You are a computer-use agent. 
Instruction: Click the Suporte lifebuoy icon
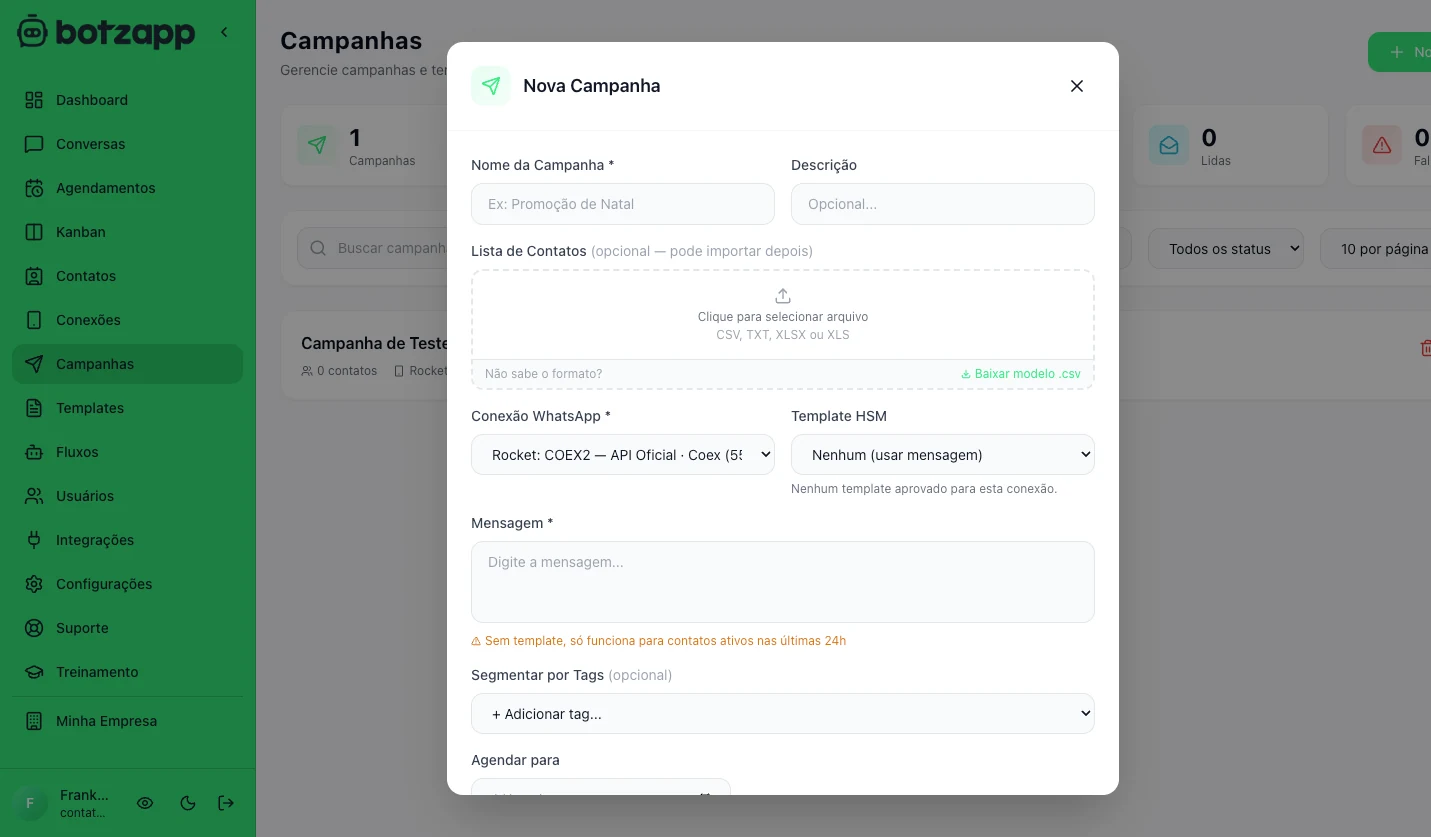34,628
